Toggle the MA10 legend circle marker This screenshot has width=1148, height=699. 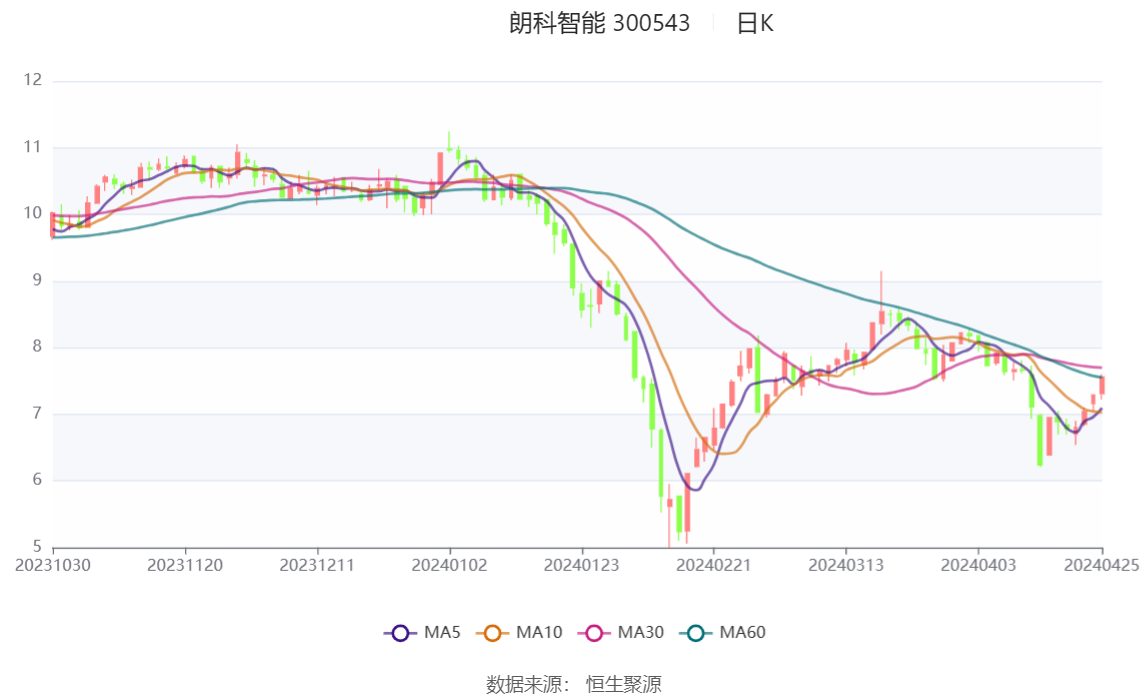(x=493, y=633)
